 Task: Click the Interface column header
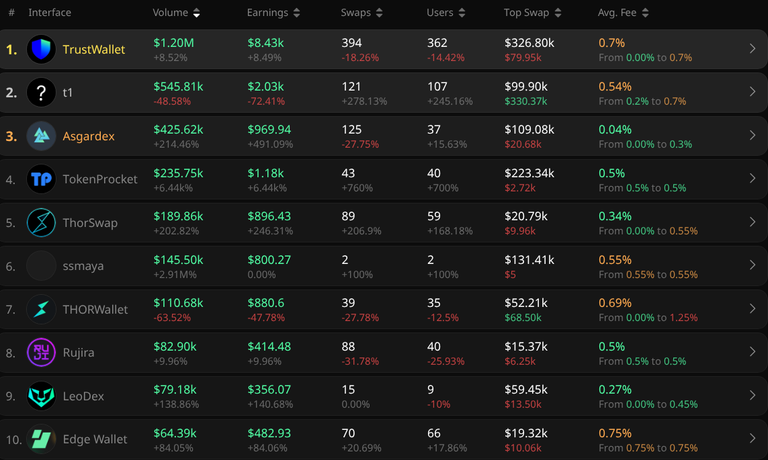[x=49, y=13]
